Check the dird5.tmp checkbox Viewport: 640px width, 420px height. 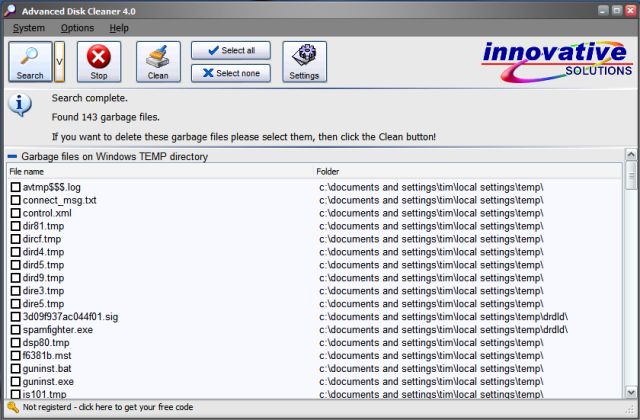(16, 265)
